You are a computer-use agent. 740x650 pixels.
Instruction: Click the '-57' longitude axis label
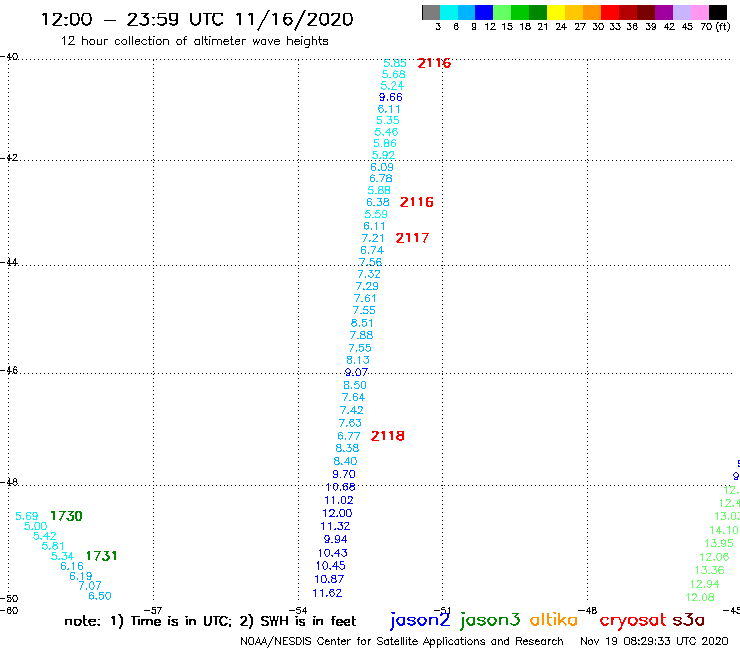tap(153, 610)
